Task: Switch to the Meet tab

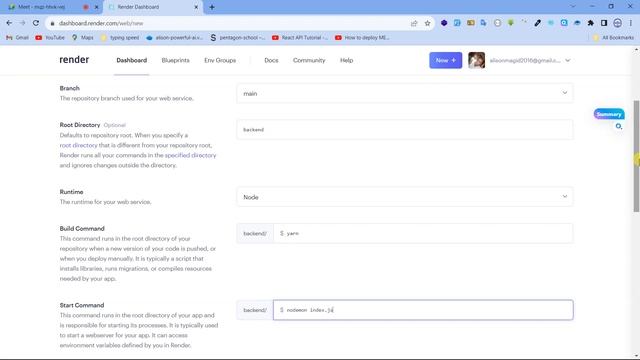Action: pyautogui.click(x=46, y=7)
